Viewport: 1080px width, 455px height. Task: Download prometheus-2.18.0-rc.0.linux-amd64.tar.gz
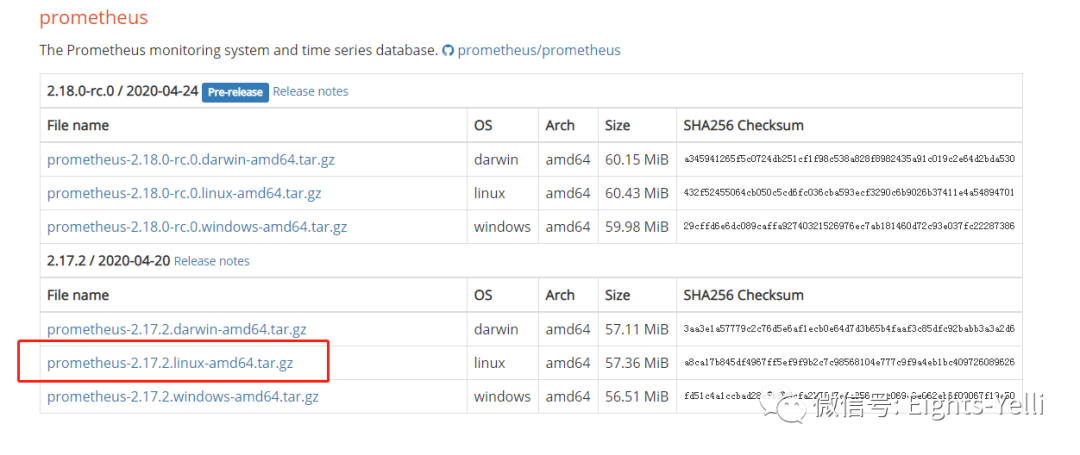184,193
